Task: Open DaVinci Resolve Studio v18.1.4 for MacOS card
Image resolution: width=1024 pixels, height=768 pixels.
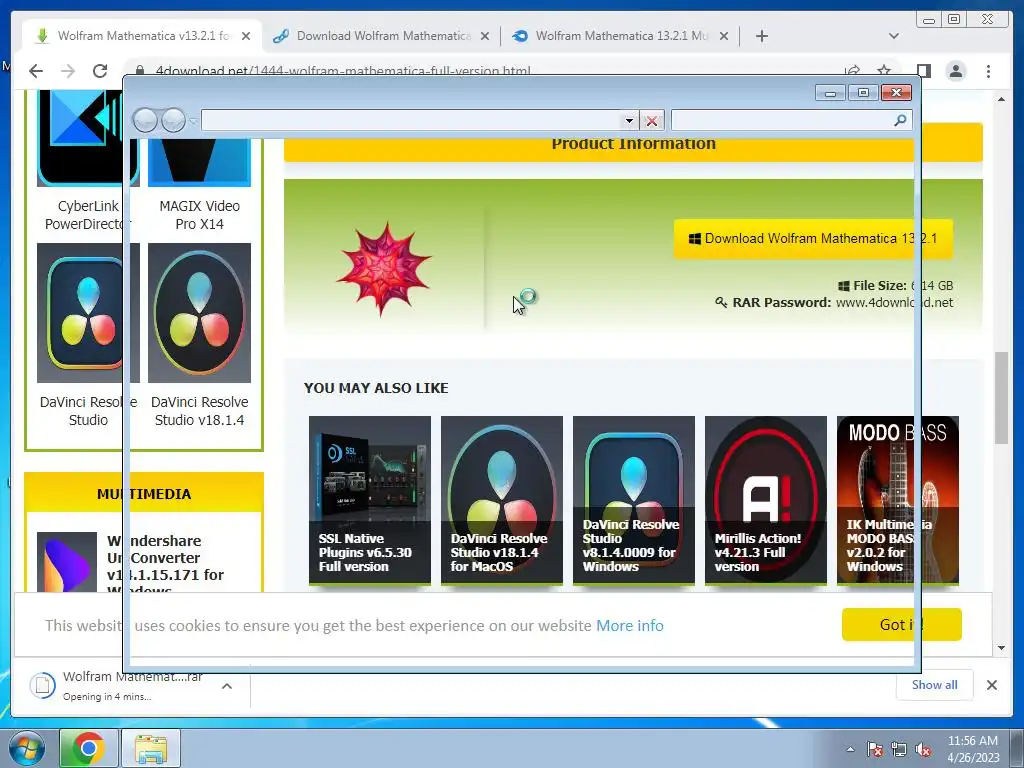Action: pos(502,500)
